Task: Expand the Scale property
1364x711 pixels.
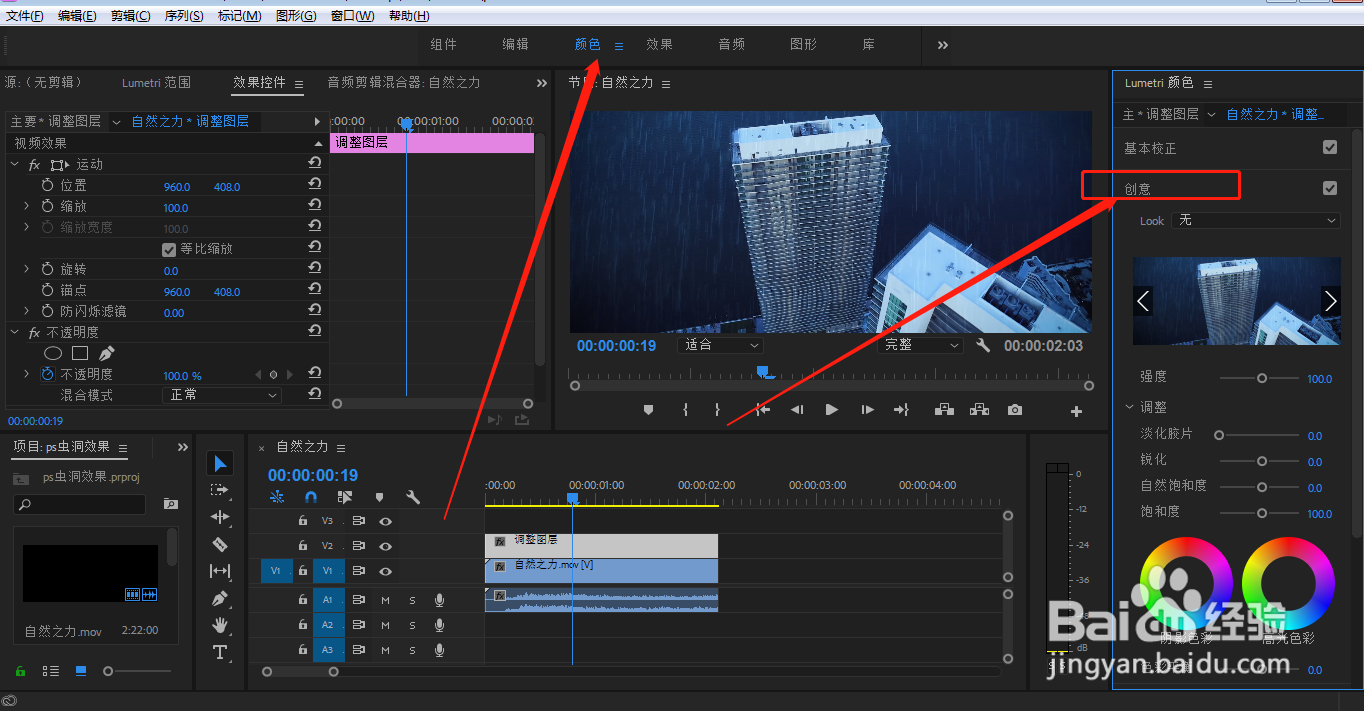Action: pos(27,206)
